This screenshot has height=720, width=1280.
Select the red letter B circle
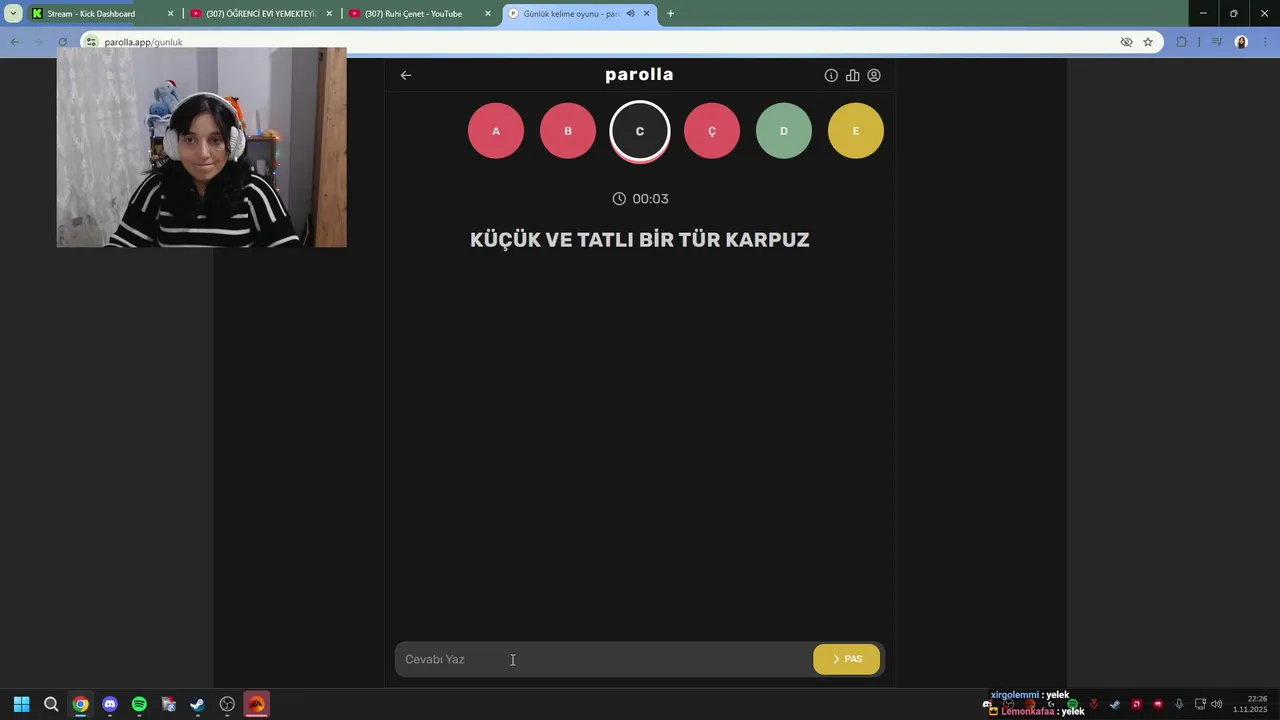point(568,131)
